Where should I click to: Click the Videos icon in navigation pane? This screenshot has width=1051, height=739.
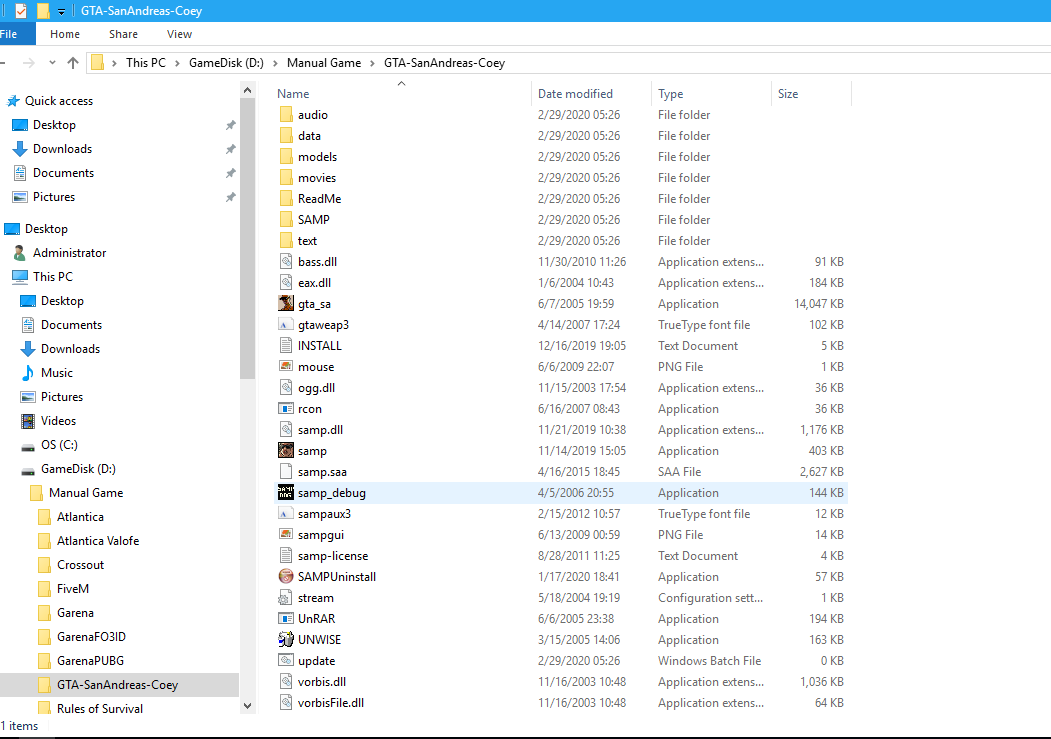point(27,421)
